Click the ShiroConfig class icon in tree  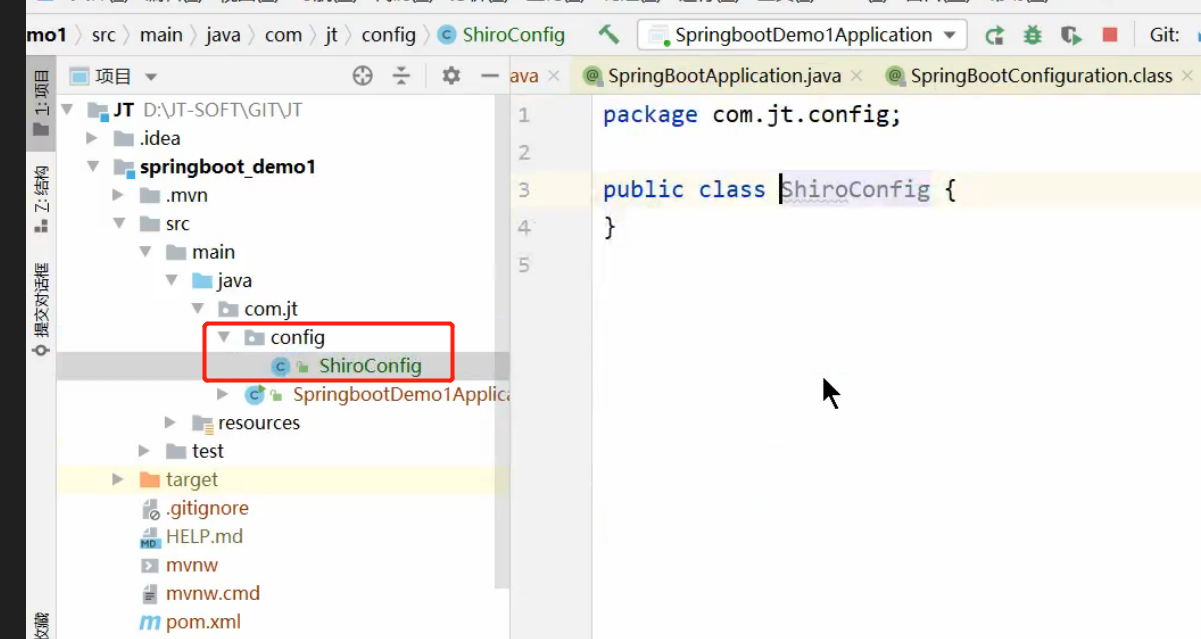(281, 366)
